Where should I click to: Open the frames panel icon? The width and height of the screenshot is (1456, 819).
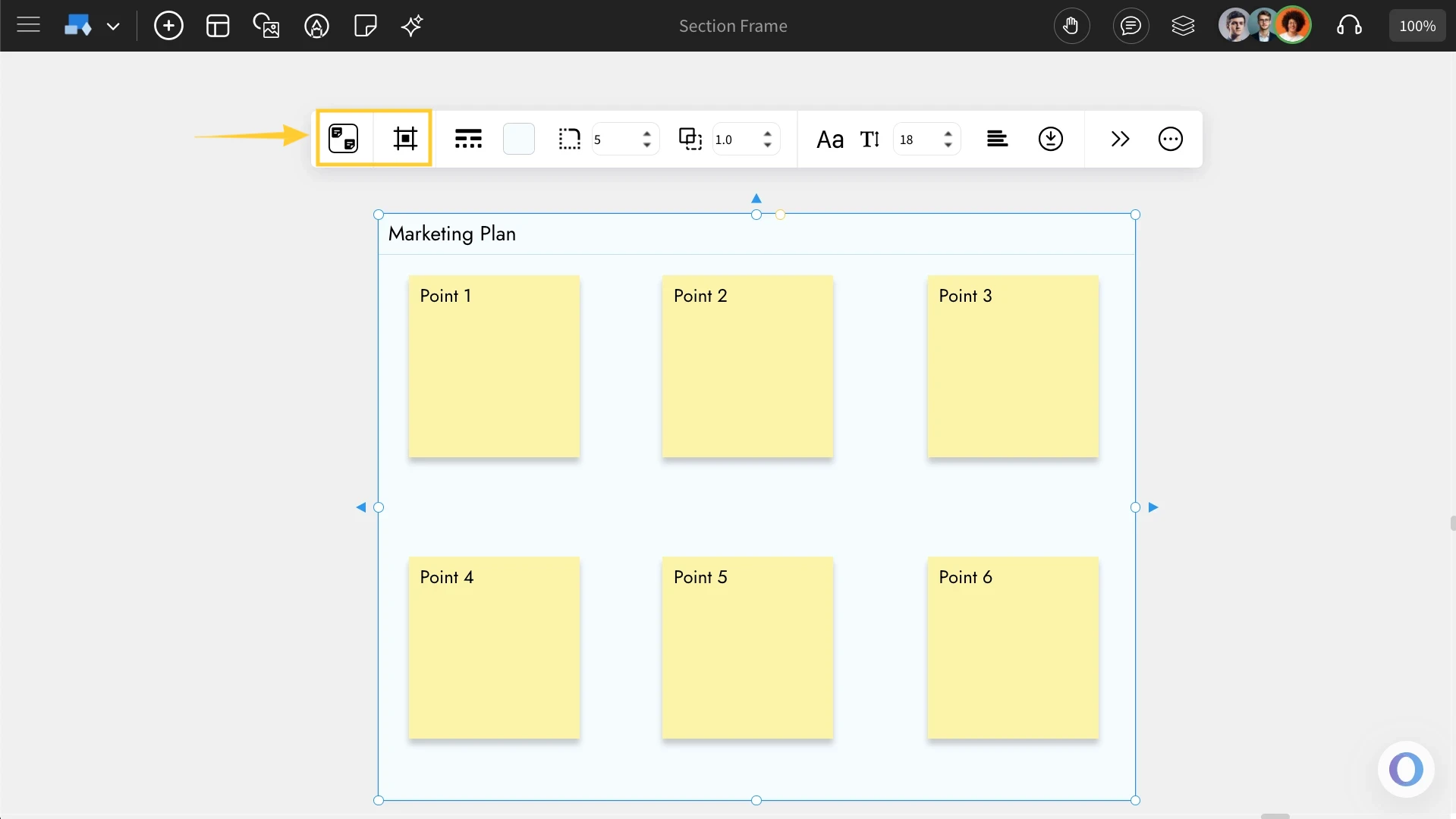click(1183, 25)
